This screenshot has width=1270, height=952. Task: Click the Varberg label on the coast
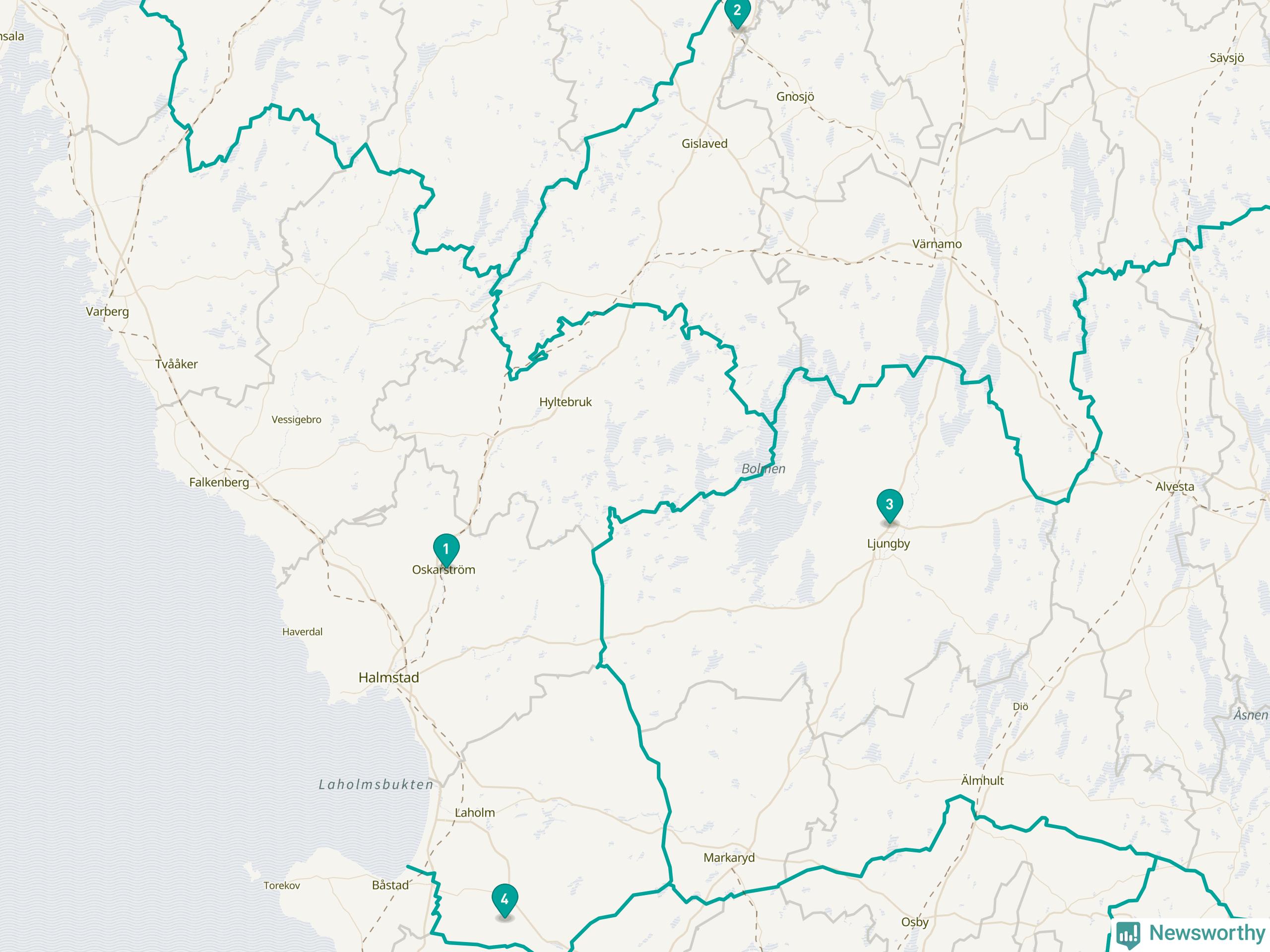(x=107, y=312)
